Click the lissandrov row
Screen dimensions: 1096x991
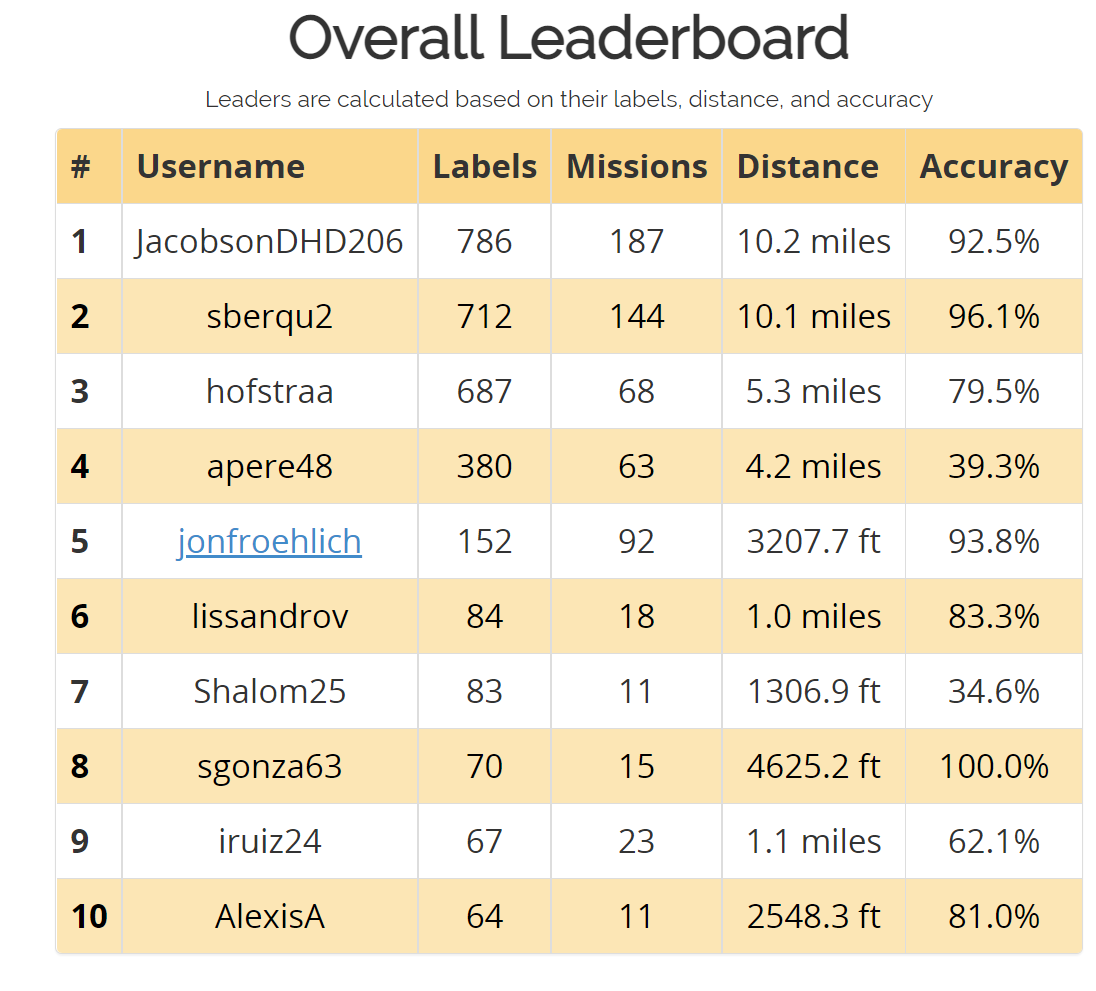(269, 616)
